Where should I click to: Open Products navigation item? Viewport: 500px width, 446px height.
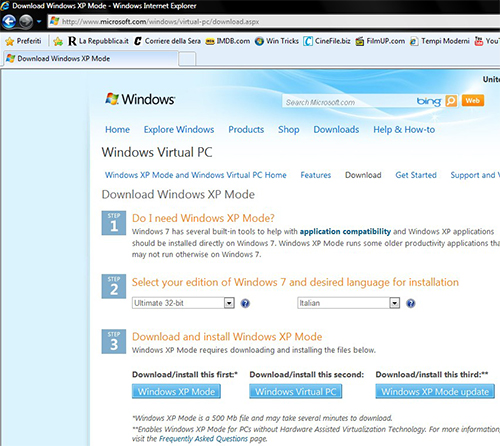pyautogui.click(x=246, y=130)
